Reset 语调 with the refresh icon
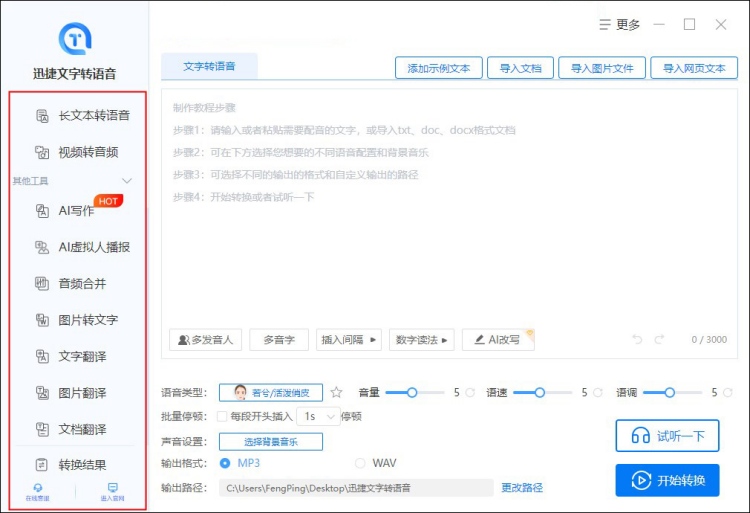 tap(728, 393)
